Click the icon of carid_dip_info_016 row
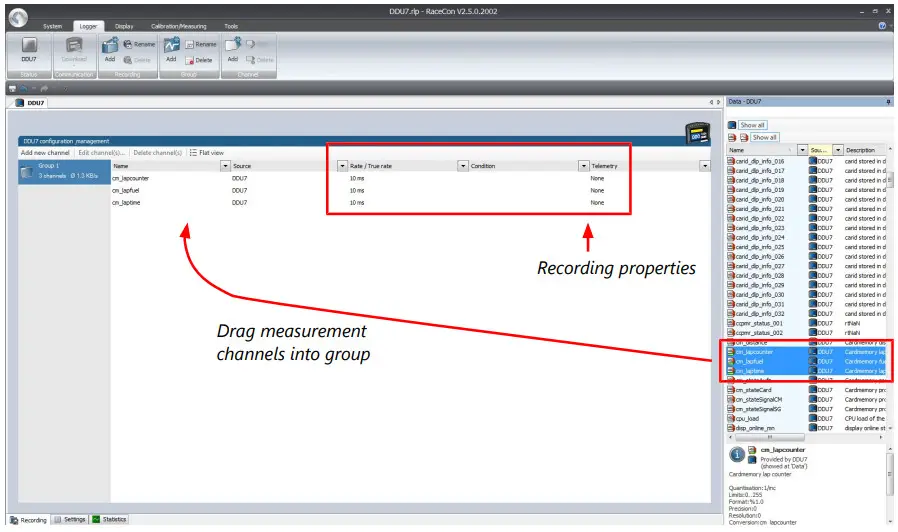This screenshot has height=532, width=898. [731, 161]
